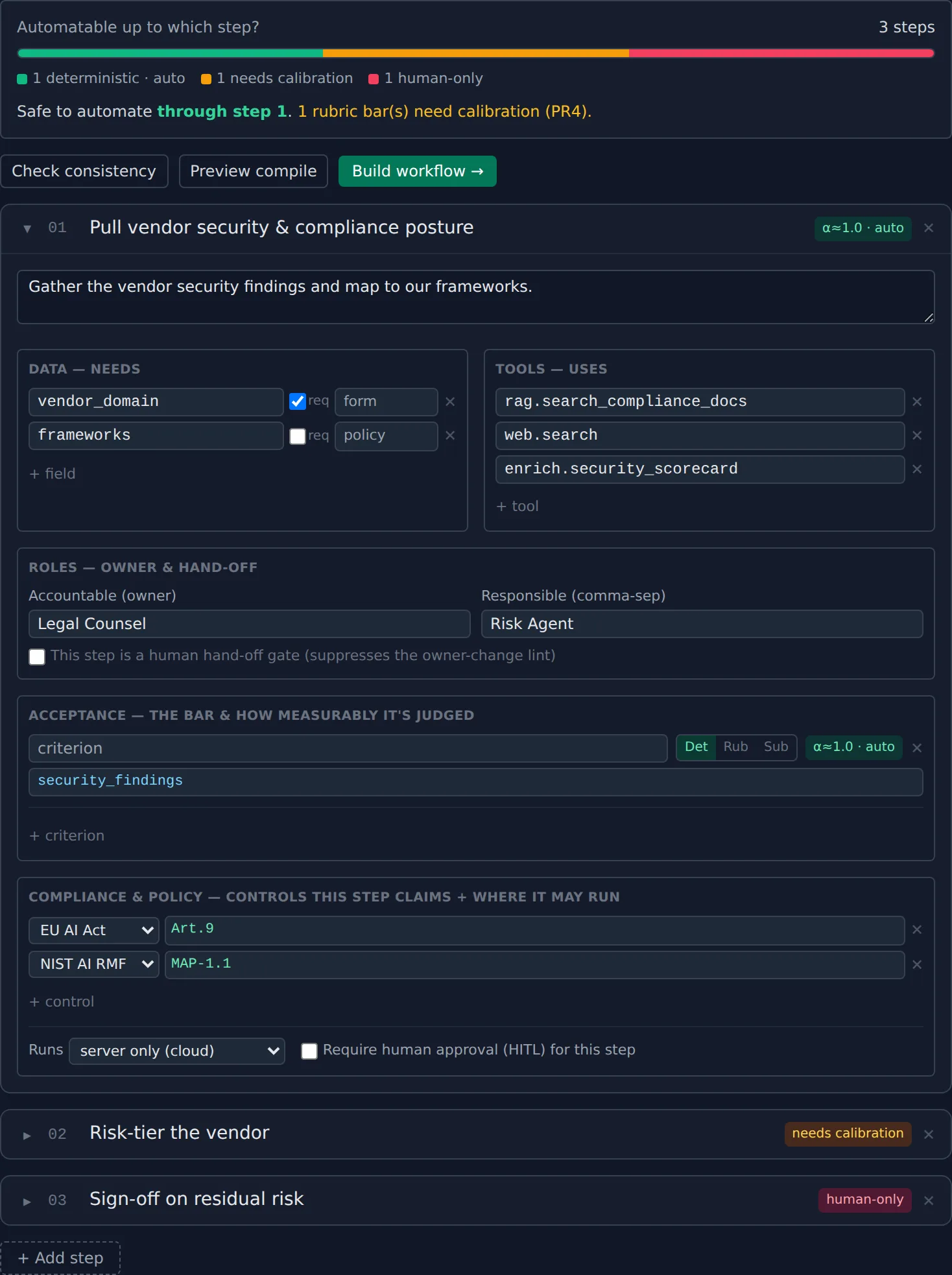Delete the acceptance criterion row
952x1275 pixels.
click(917, 748)
